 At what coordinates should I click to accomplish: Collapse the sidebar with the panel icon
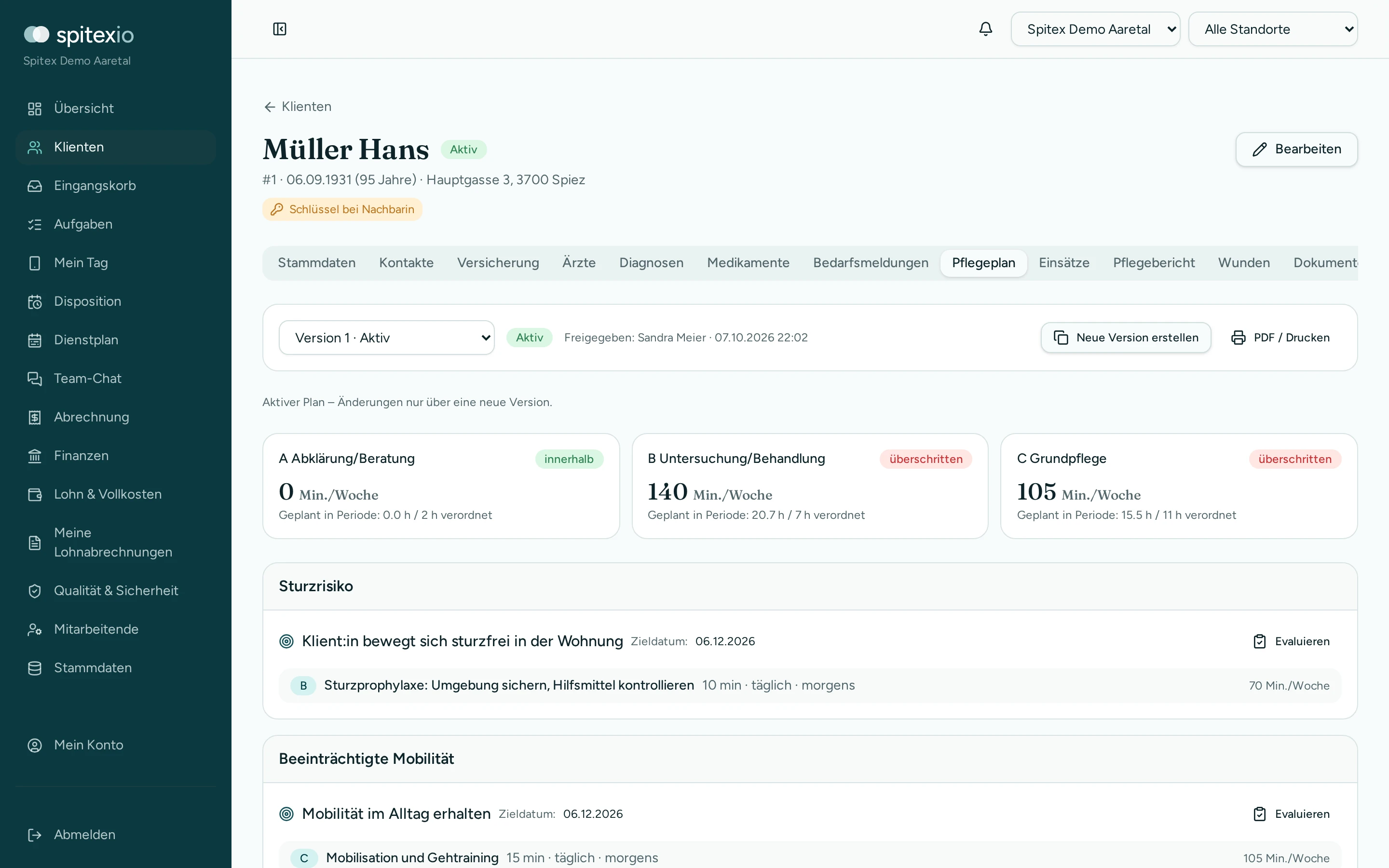pos(280,29)
